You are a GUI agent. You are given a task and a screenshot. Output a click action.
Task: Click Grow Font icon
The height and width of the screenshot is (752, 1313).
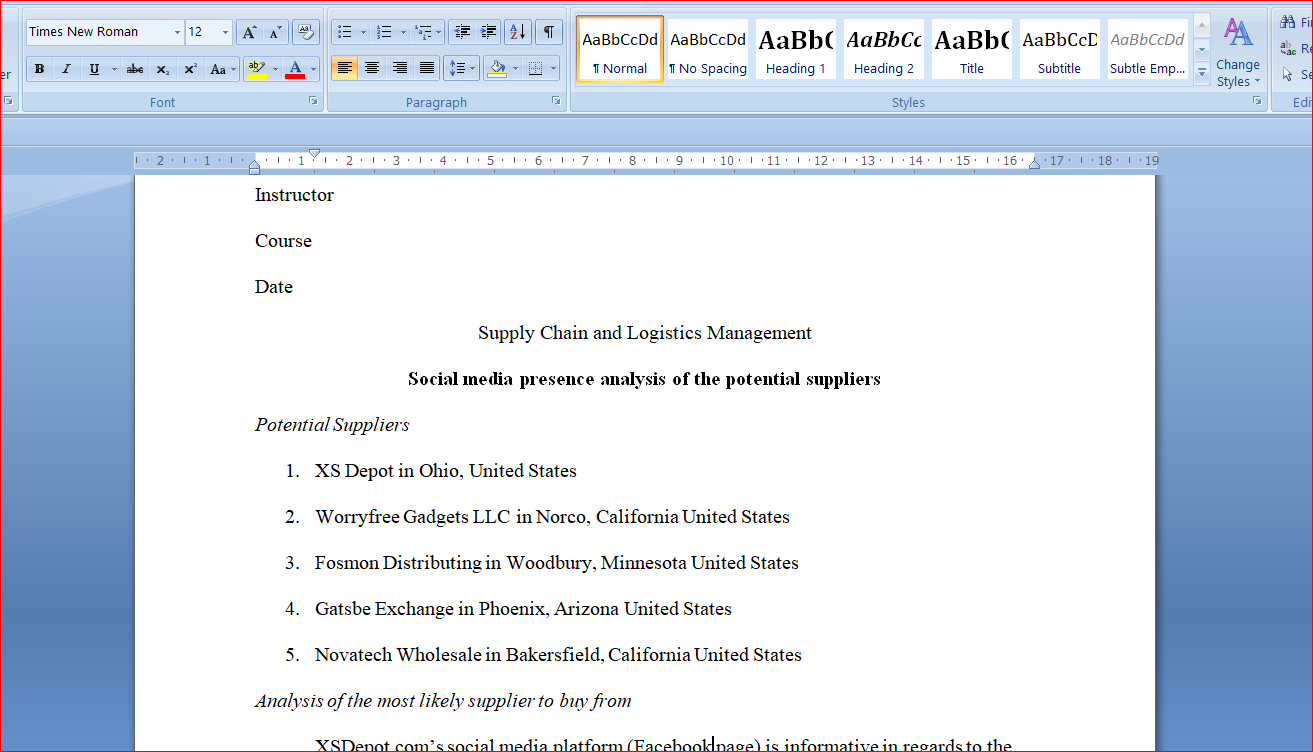click(249, 32)
